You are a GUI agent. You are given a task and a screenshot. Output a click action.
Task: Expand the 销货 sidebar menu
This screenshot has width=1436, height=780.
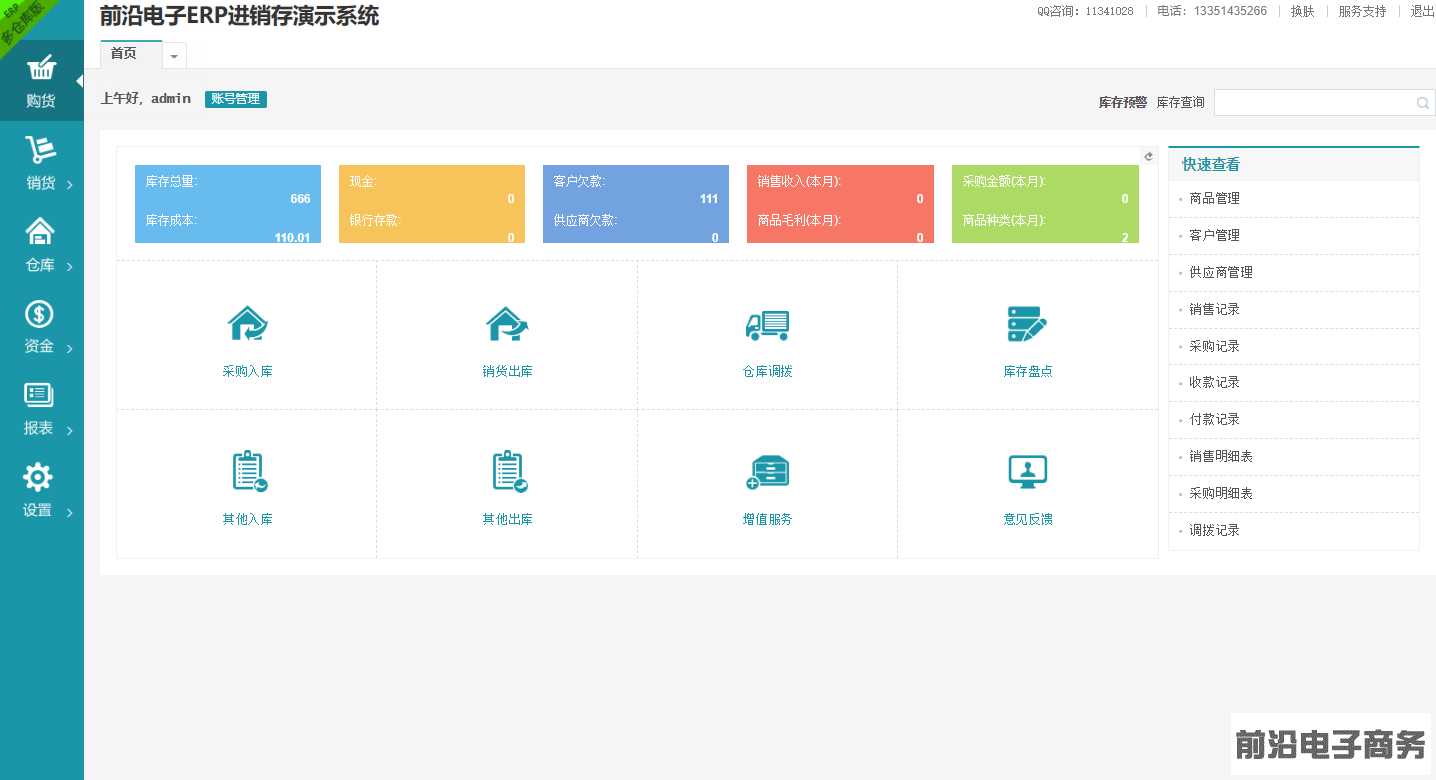pos(41,164)
